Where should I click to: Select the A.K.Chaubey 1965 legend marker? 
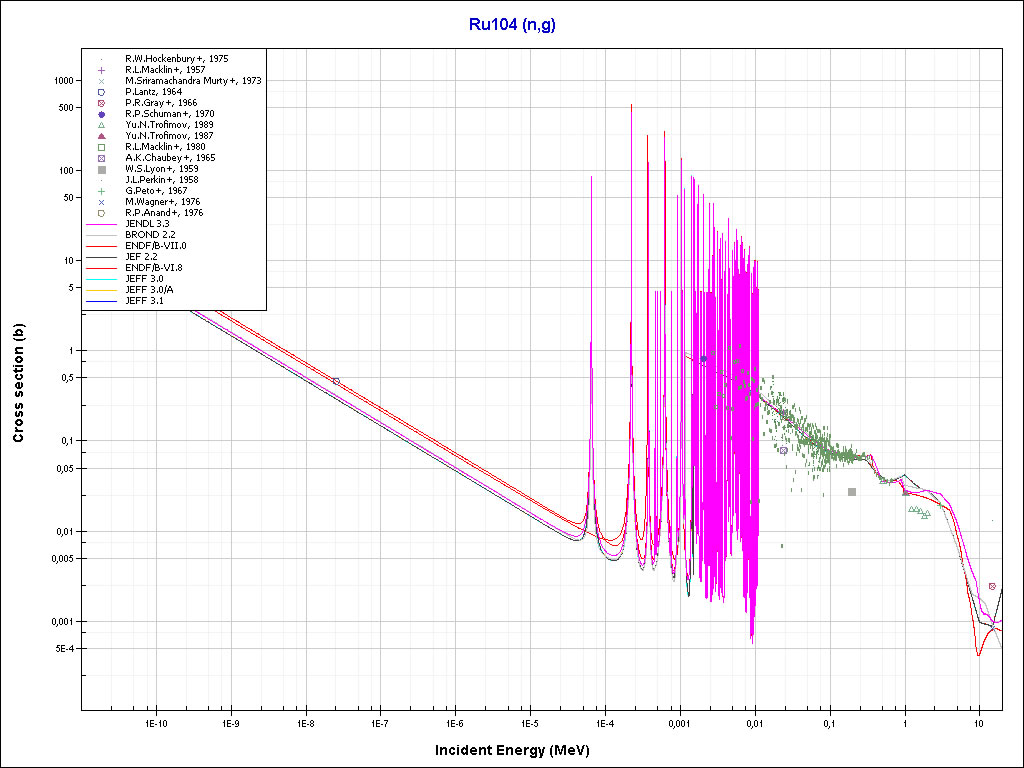[102, 158]
